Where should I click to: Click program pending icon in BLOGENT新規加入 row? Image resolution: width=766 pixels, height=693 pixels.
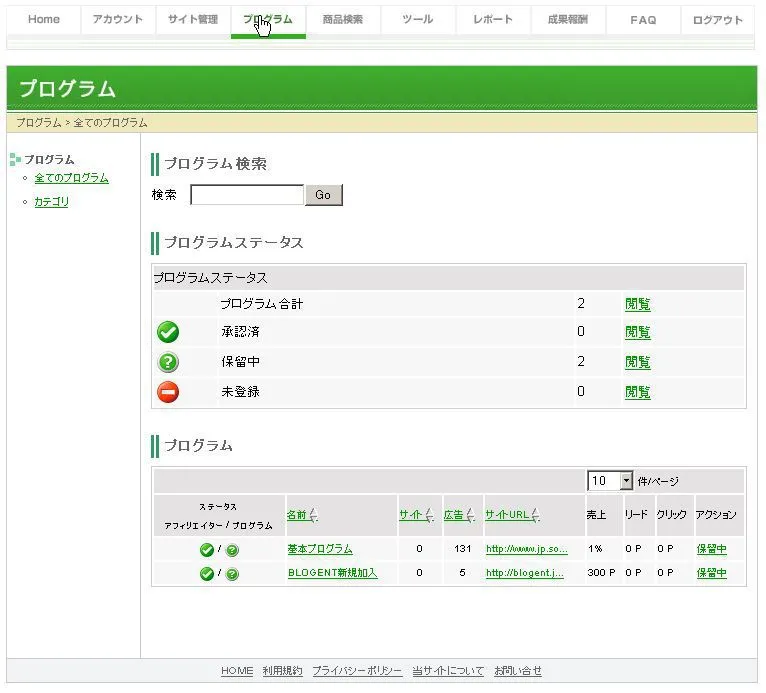coord(232,574)
